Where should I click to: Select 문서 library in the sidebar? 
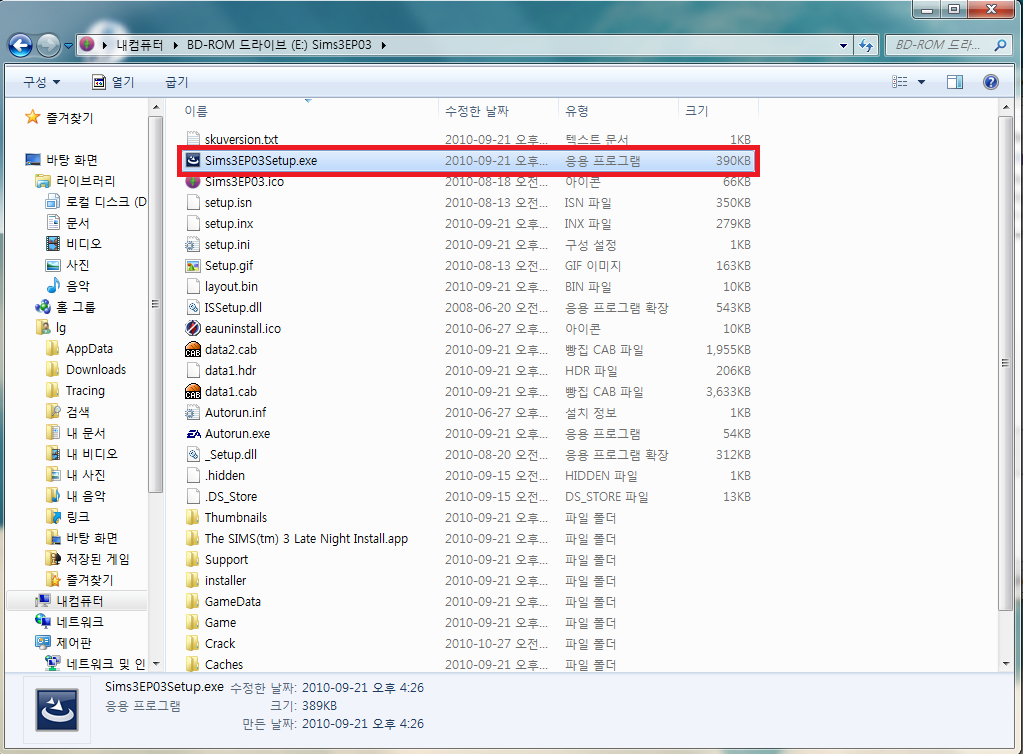click(67, 222)
